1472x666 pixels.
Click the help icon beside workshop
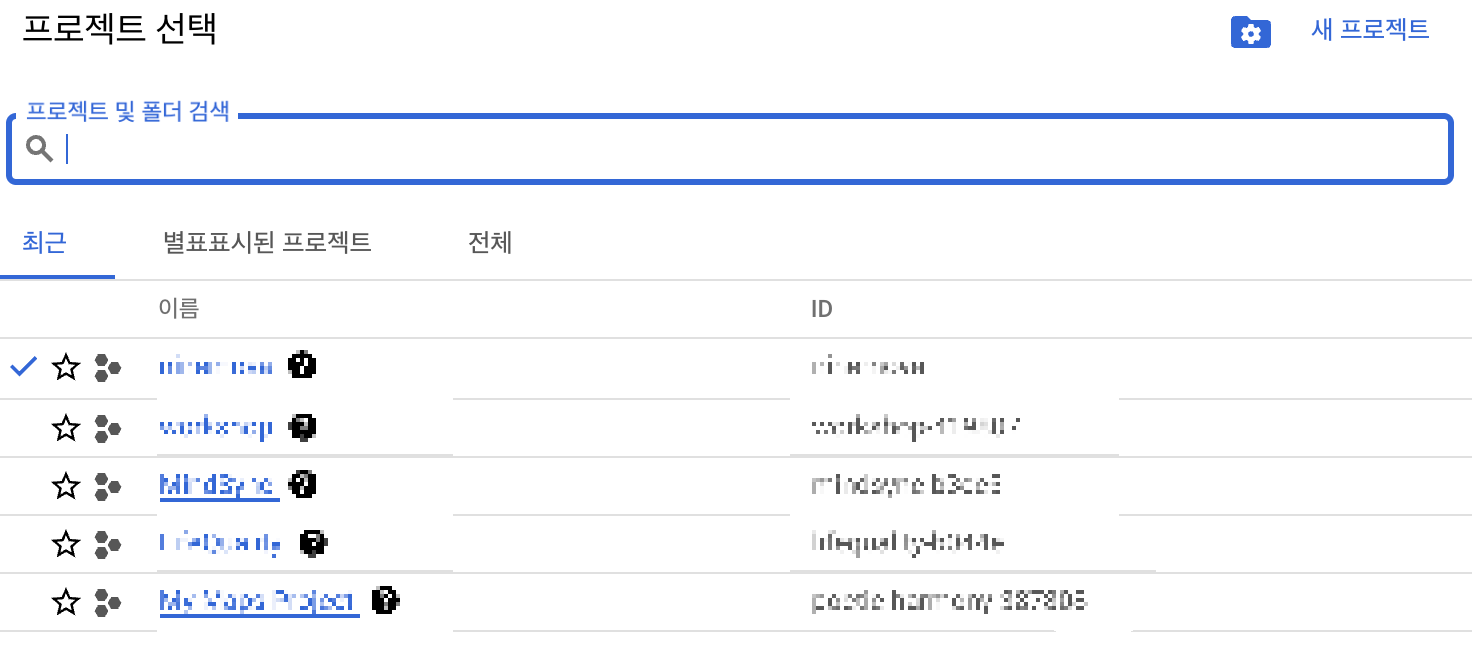coord(303,427)
